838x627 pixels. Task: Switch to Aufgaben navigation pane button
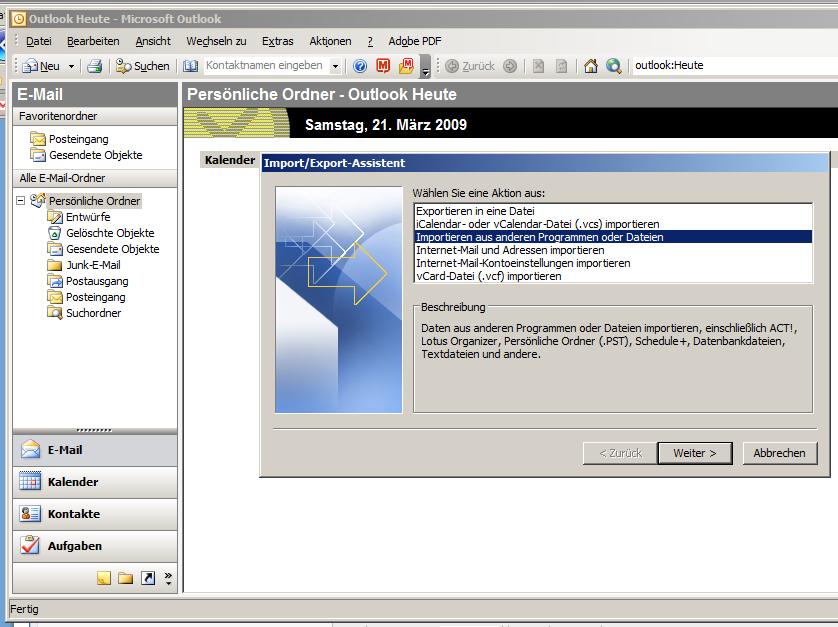(95, 546)
